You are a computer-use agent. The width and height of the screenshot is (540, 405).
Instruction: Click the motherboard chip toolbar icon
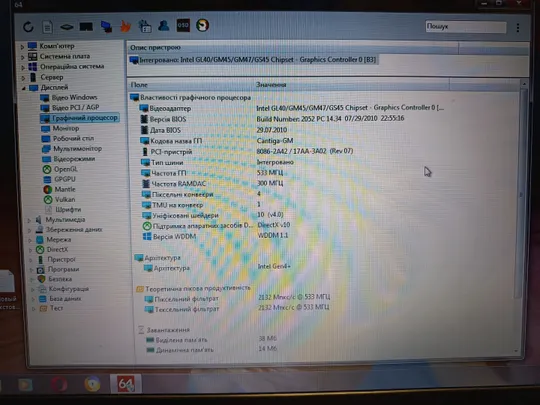[66, 27]
